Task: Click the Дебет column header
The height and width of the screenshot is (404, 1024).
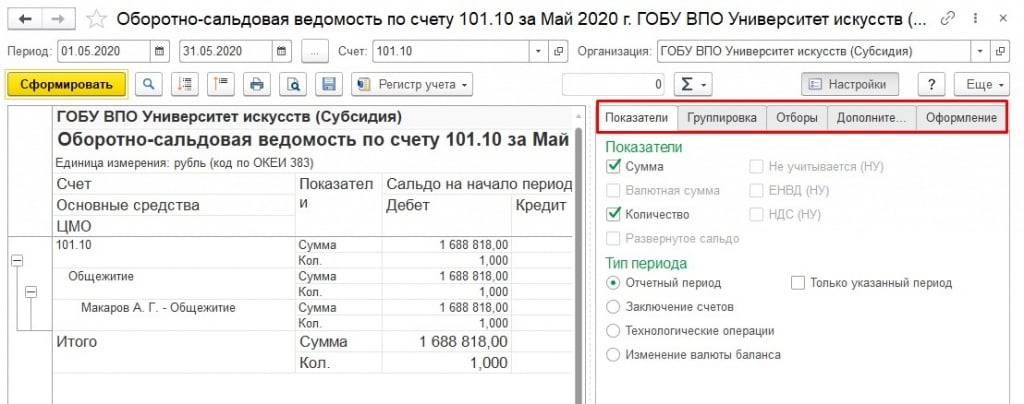Action: click(408, 205)
